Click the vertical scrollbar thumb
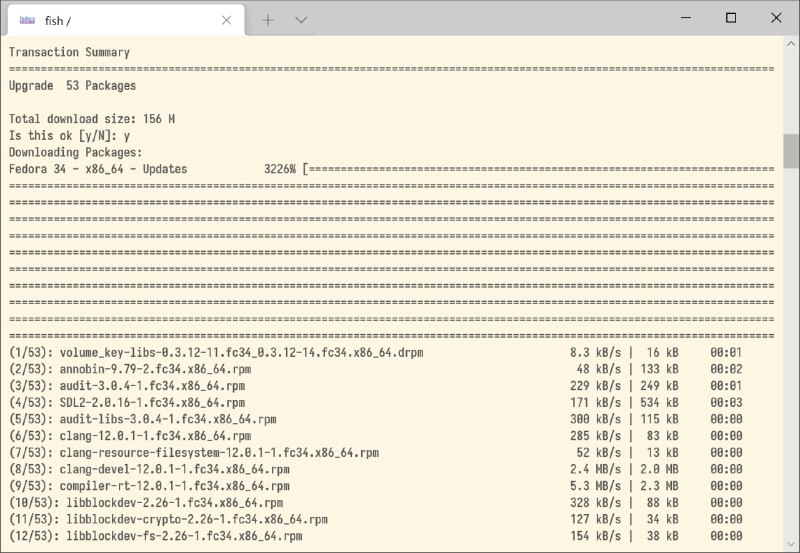 791,151
